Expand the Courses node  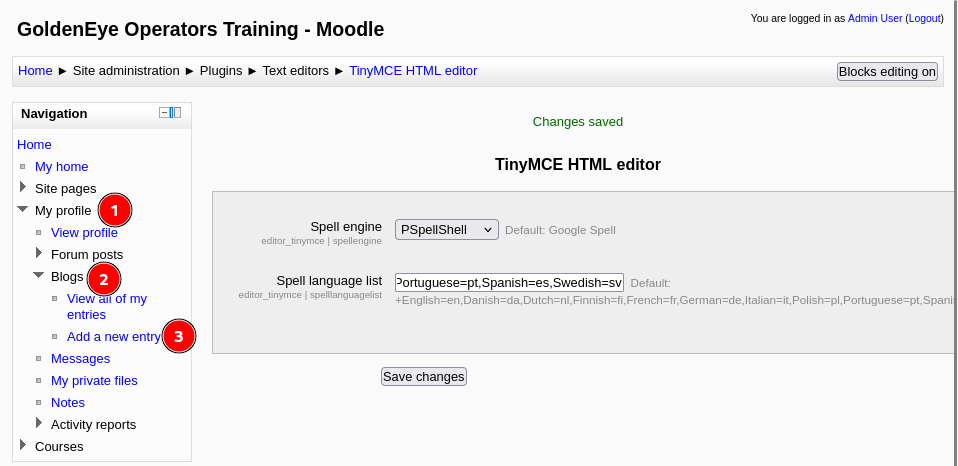pos(23,445)
